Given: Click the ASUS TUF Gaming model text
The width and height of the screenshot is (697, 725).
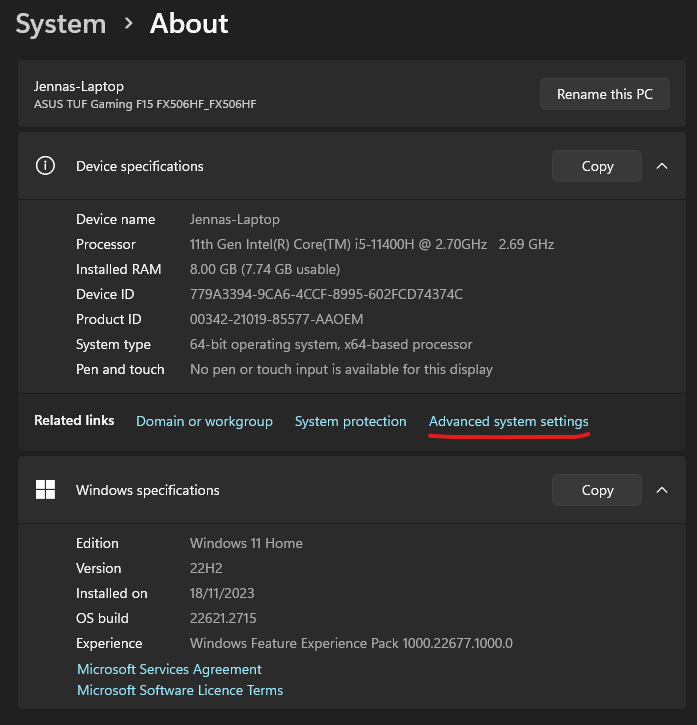Looking at the screenshot, I should 145,104.
